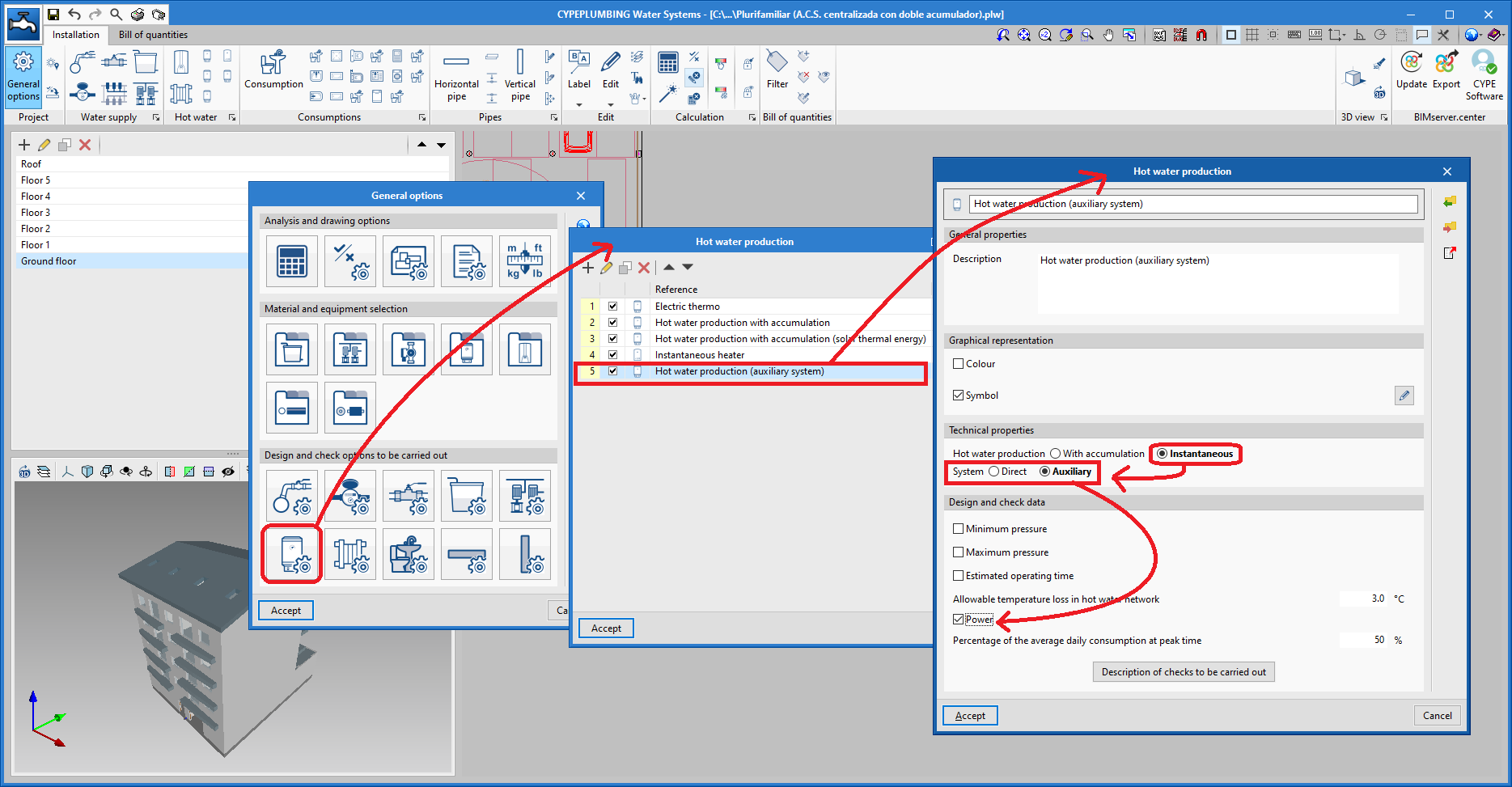Screen dimensions: 1512x787
Task: Switch to Bill of quantities tab
Action: (x=153, y=35)
